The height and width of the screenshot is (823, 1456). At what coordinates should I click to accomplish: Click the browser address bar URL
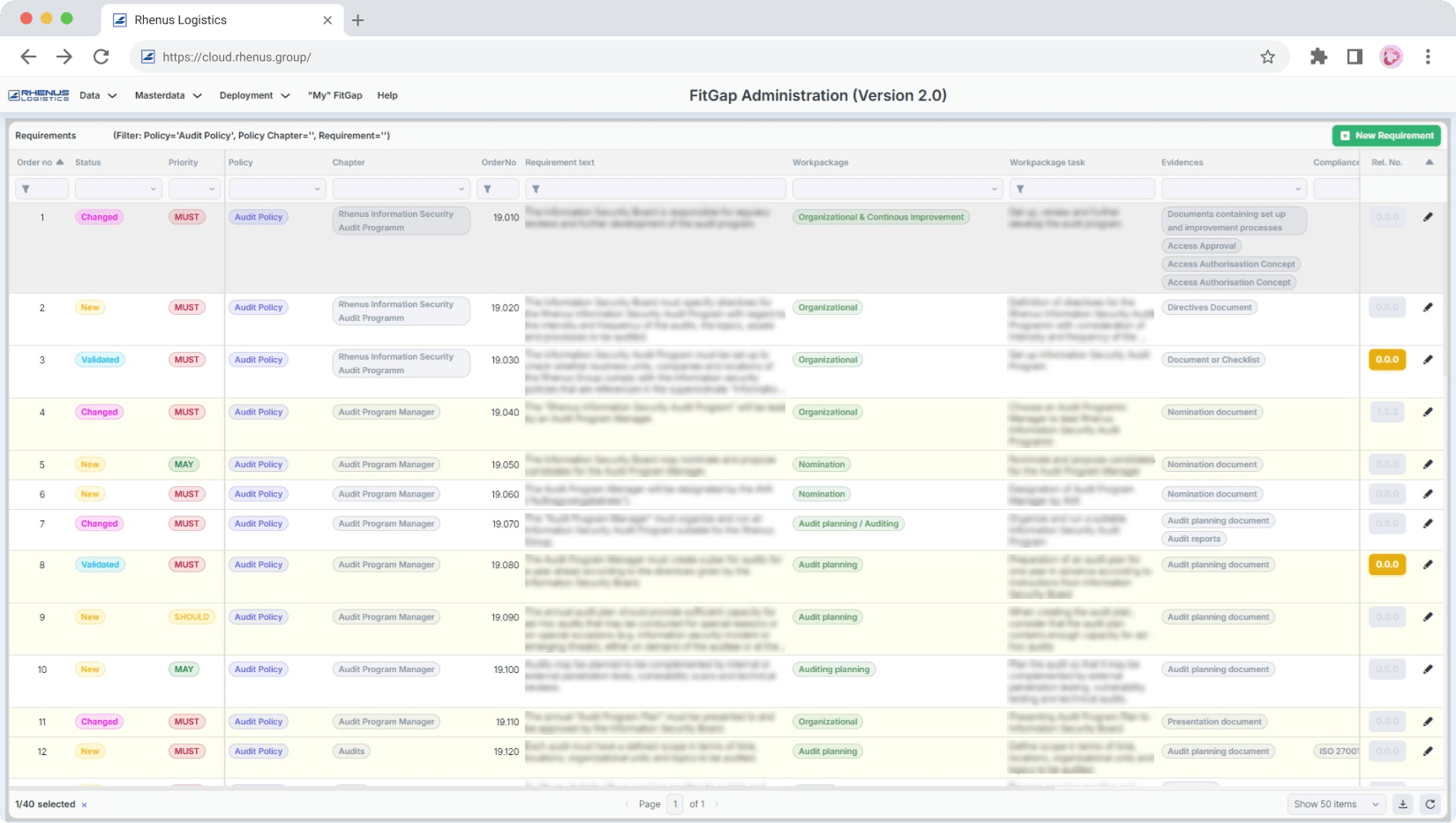[x=236, y=56]
